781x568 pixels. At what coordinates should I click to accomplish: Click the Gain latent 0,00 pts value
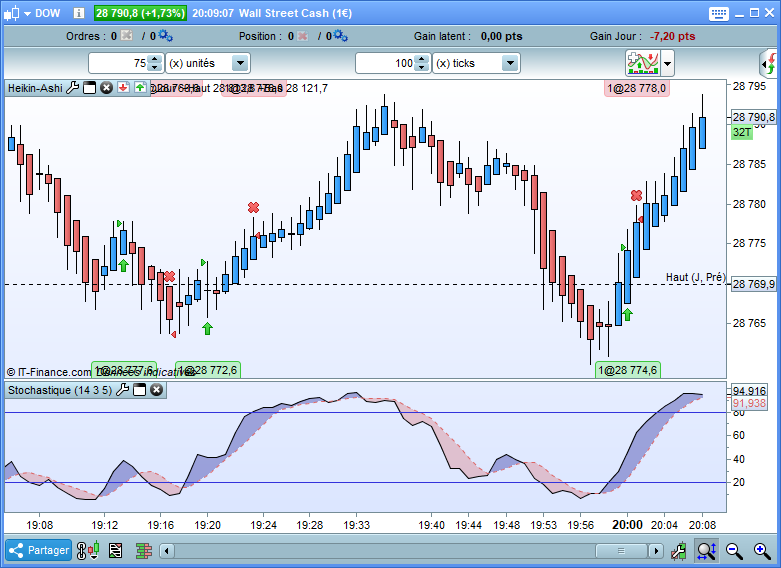pyautogui.click(x=502, y=36)
